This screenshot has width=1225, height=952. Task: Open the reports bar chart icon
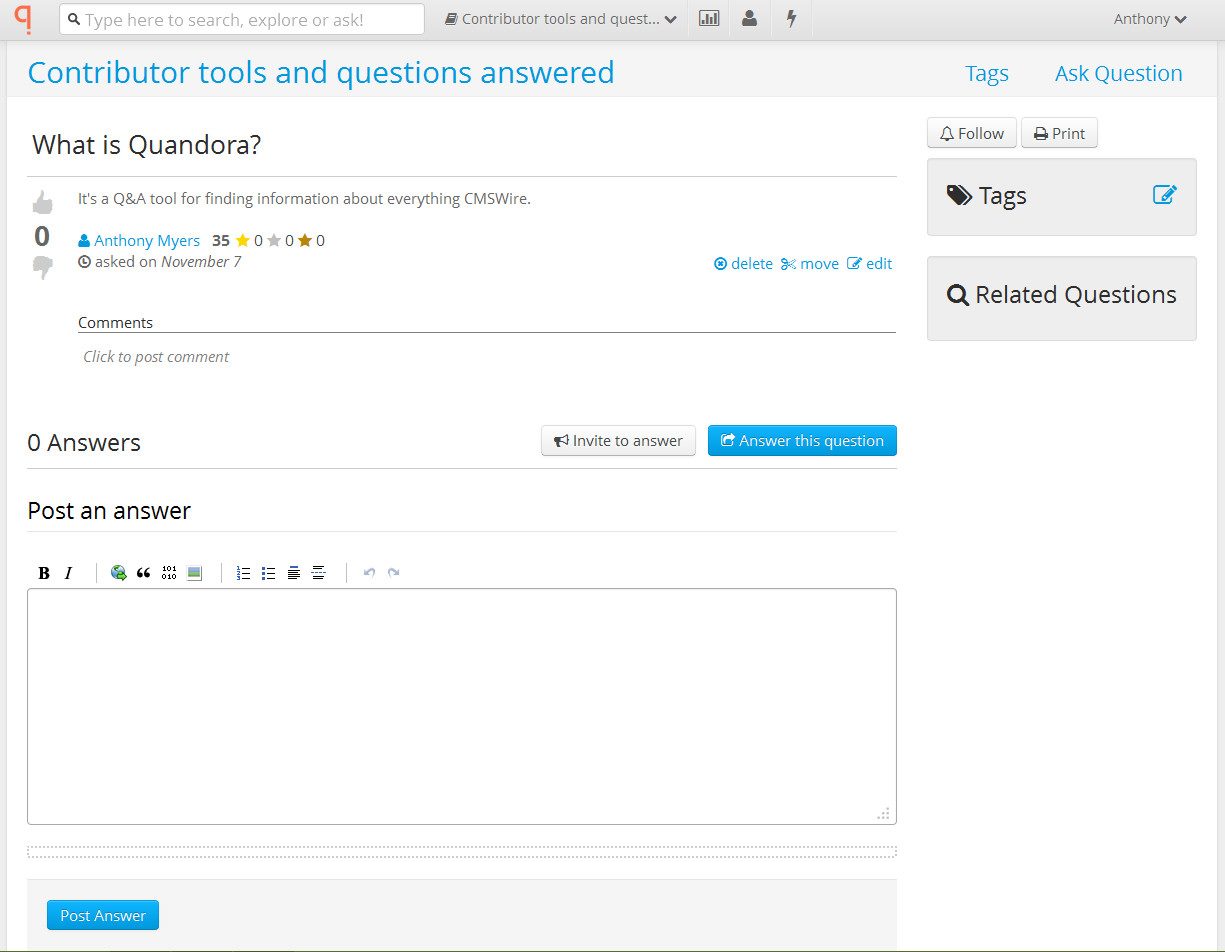709,19
